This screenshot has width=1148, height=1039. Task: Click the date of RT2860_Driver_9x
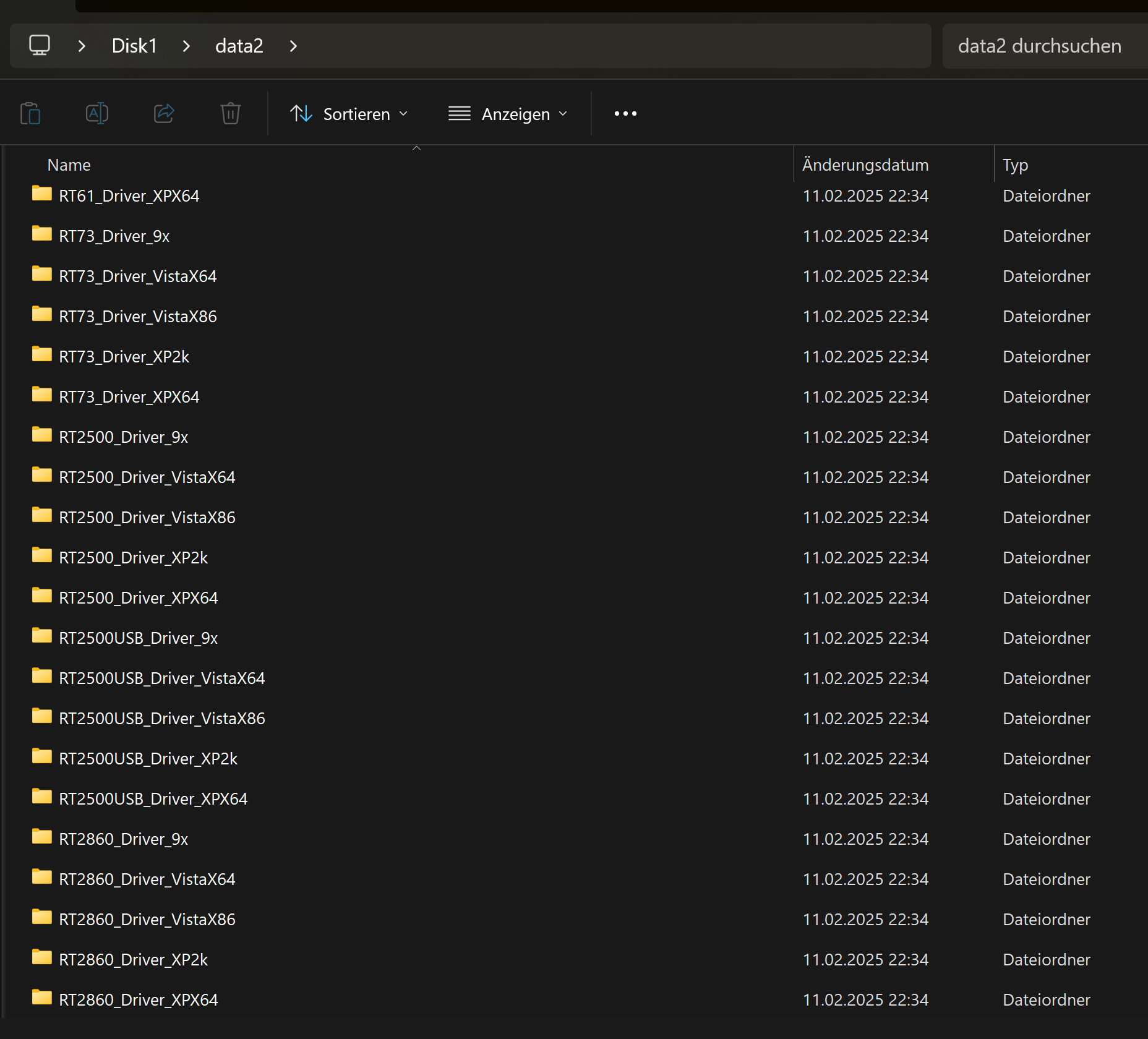(x=866, y=839)
